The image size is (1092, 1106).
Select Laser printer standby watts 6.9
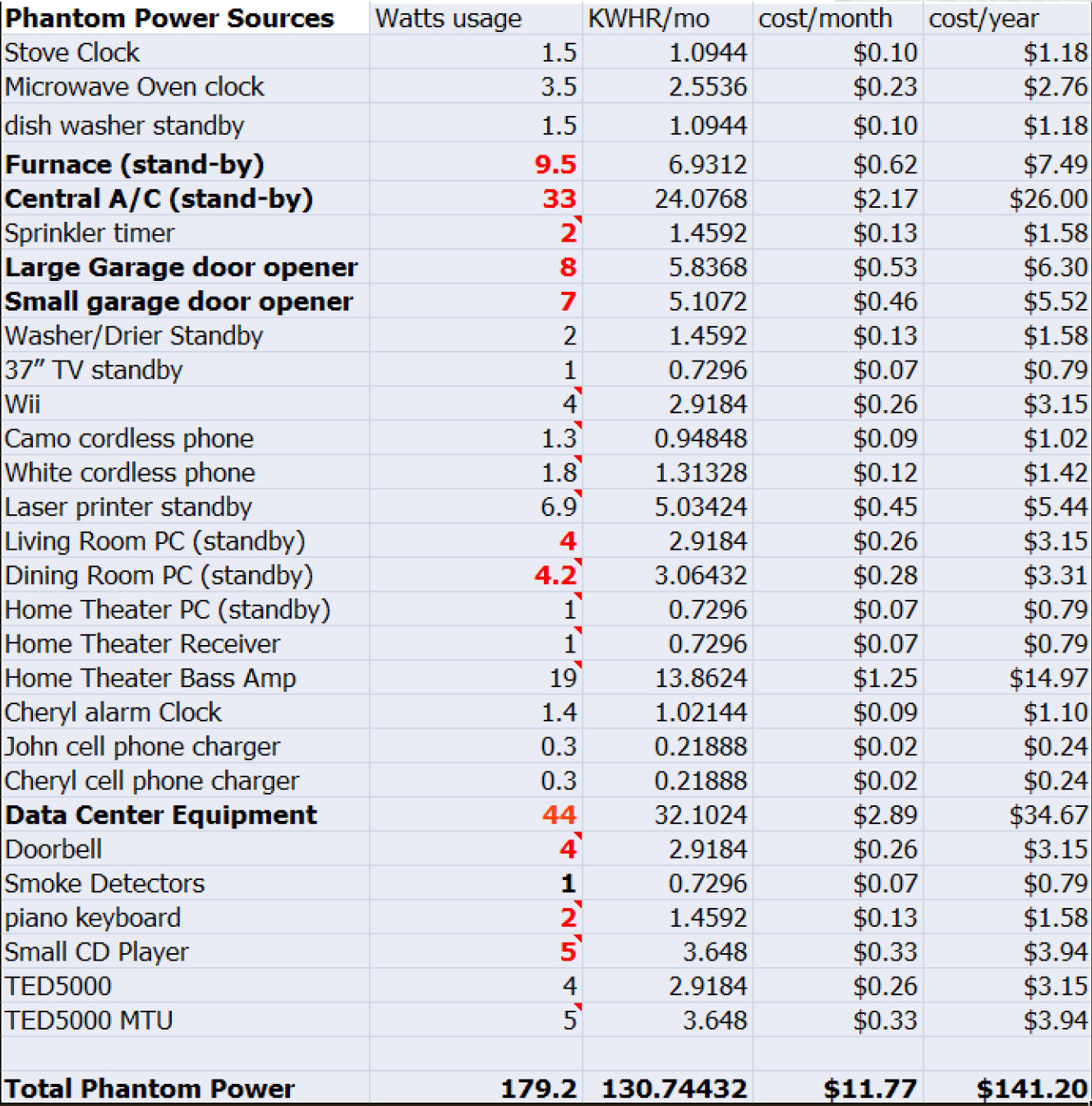point(559,507)
